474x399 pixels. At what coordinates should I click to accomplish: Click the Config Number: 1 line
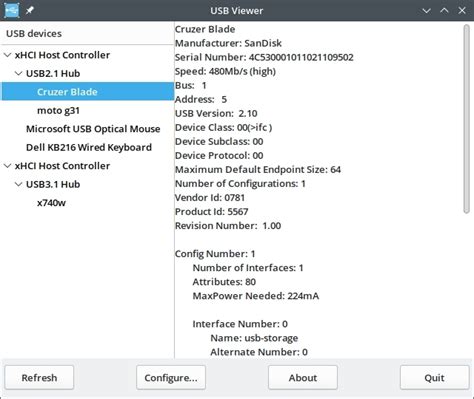215,254
